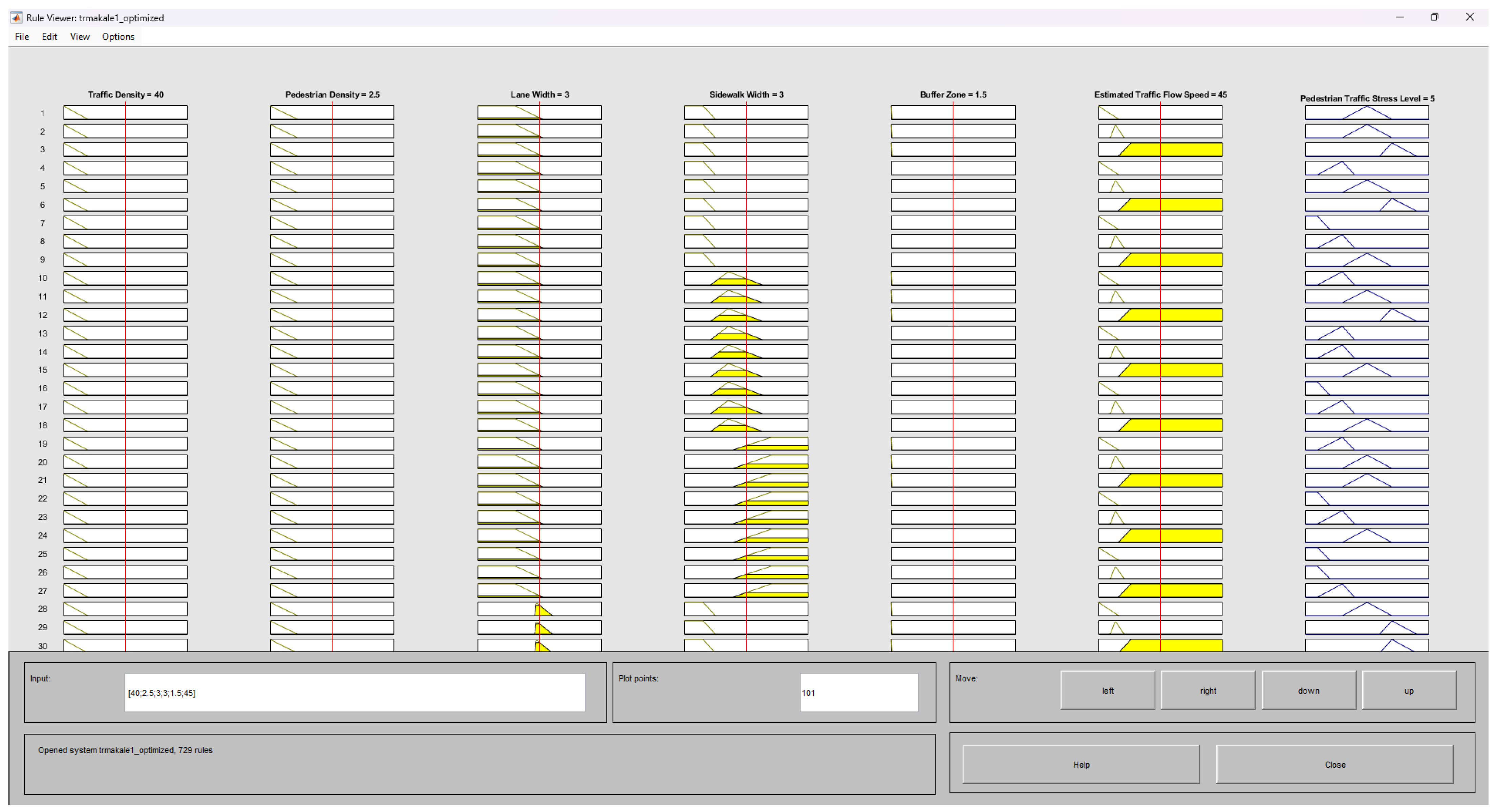Open the Options menu
The image size is (1497, 812).
[118, 37]
